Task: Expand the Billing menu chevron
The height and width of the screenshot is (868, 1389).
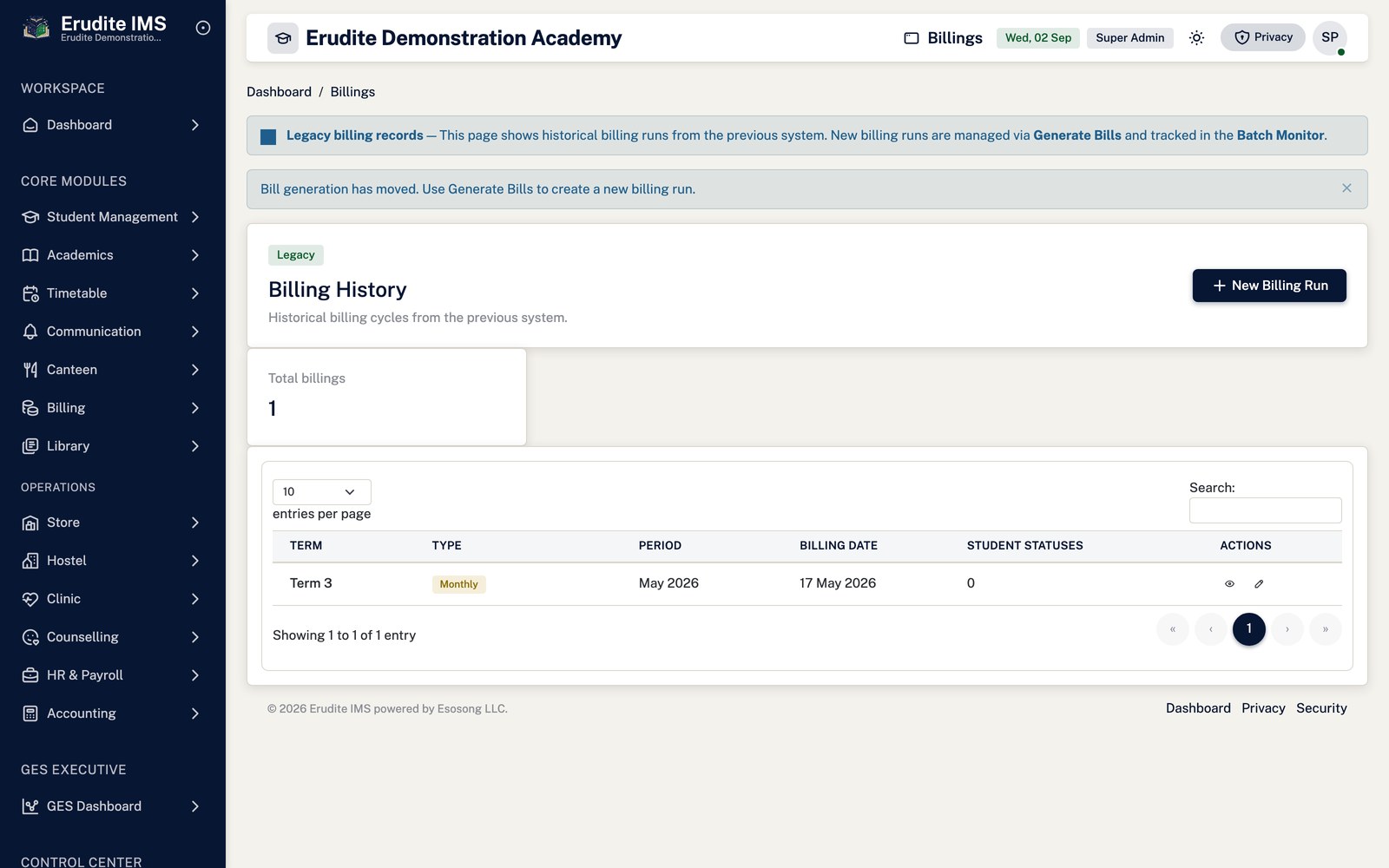Action: [x=195, y=408]
